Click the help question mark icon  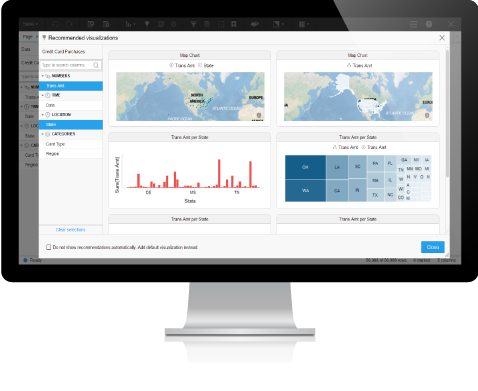(x=429, y=24)
